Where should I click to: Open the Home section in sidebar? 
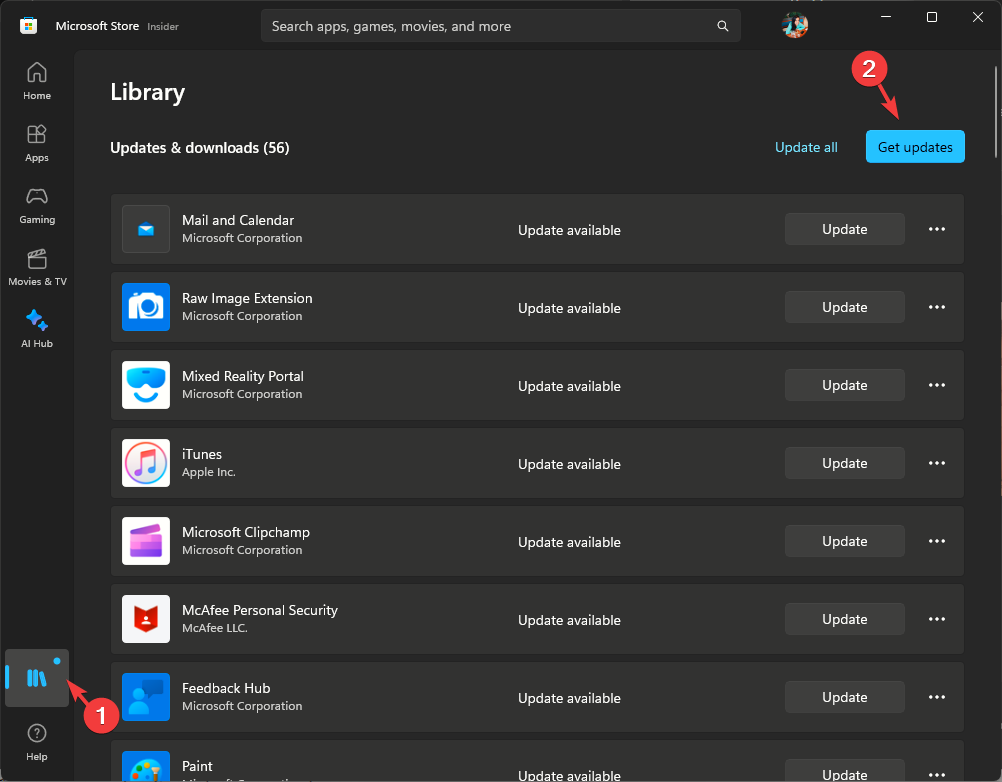tap(37, 81)
